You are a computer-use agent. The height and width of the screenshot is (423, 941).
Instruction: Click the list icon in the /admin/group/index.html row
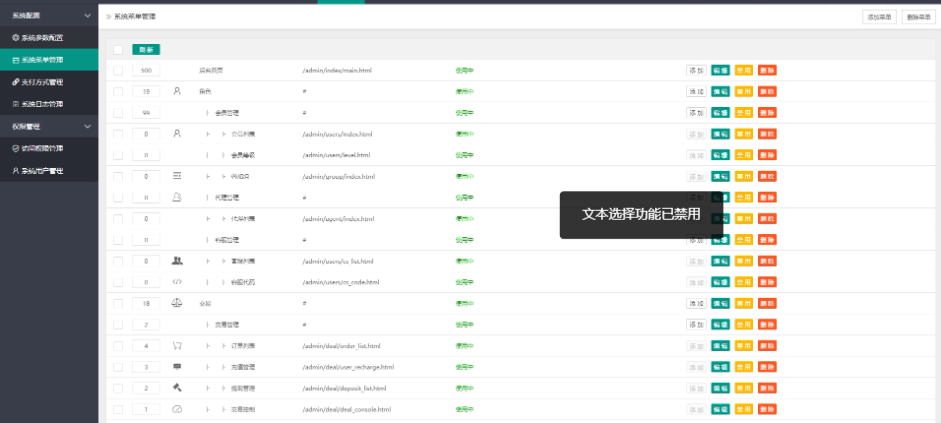(x=177, y=176)
